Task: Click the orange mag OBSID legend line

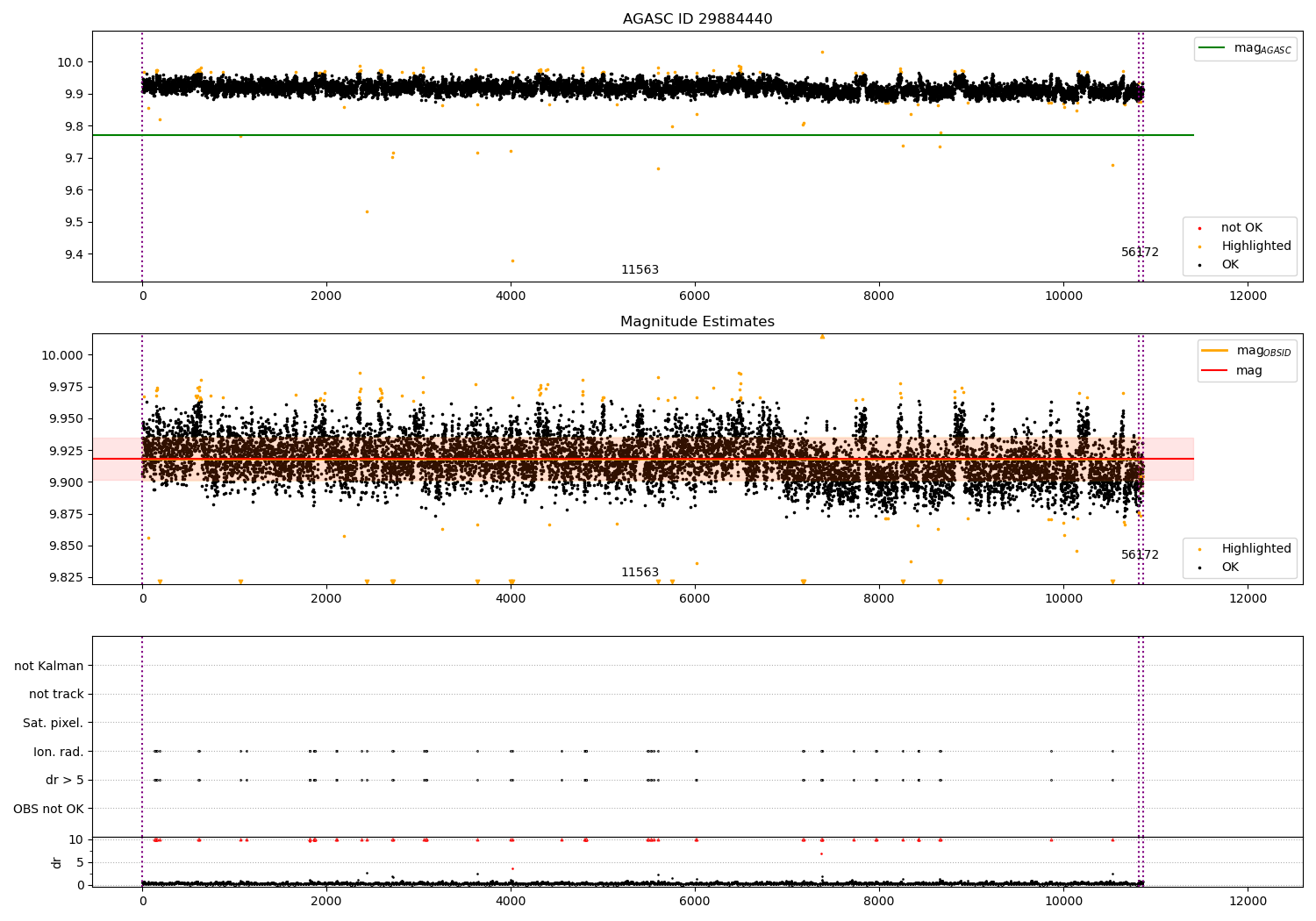Action: 1215,351
